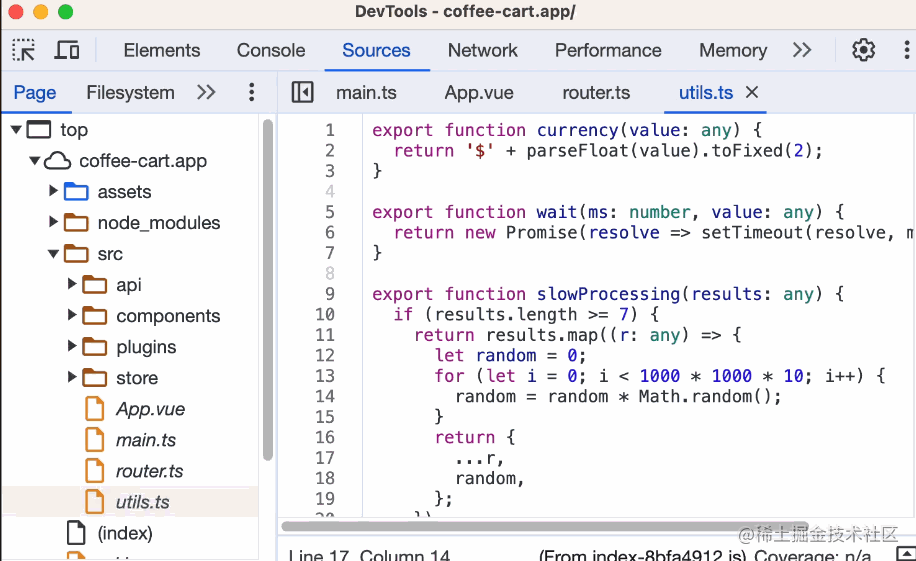Open the Memory panel
The image size is (916, 561).
(733, 50)
